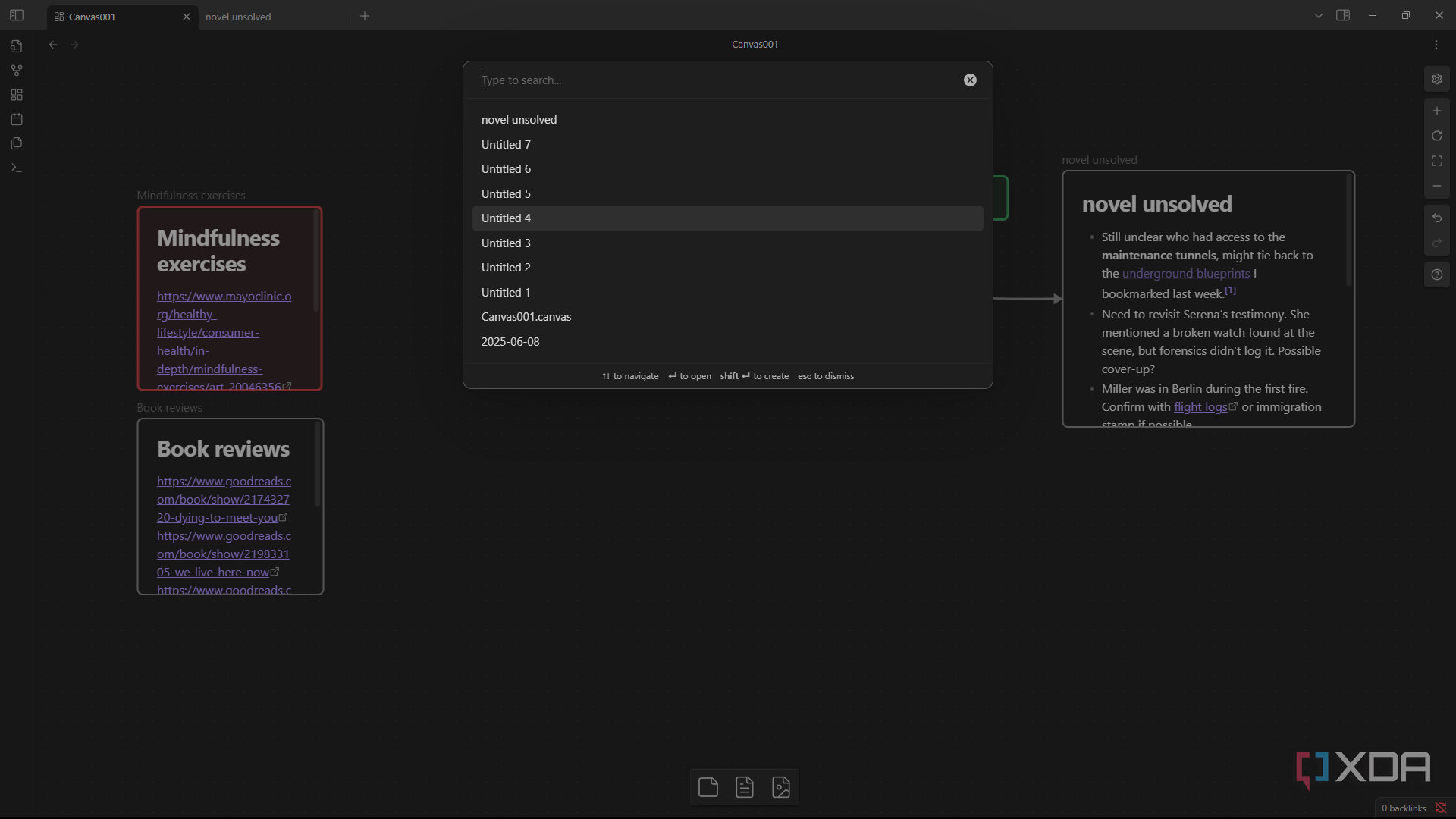Expand tab list dropdown chevron
Image resolution: width=1456 pixels, height=819 pixels.
coord(1319,15)
